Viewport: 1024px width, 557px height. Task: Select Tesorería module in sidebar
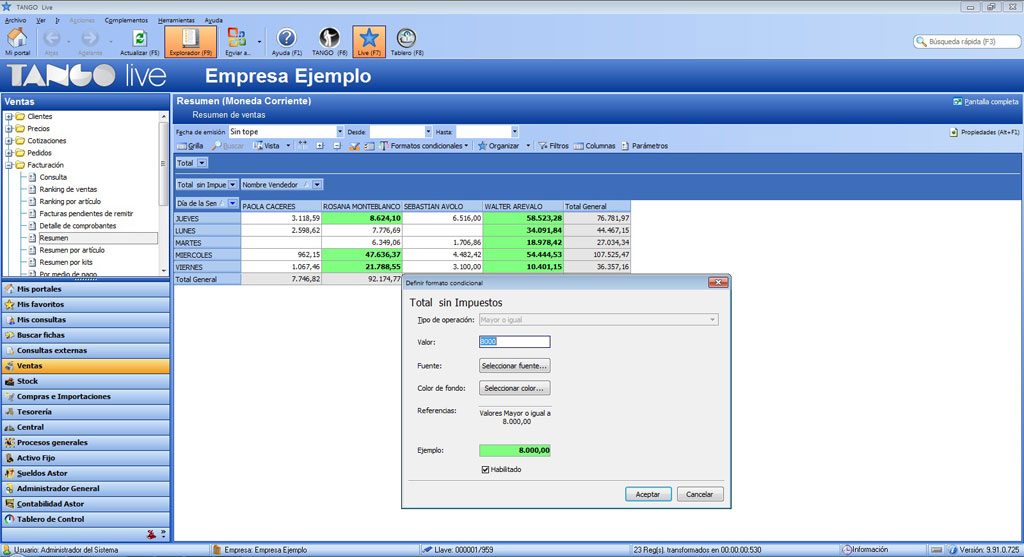[86, 412]
